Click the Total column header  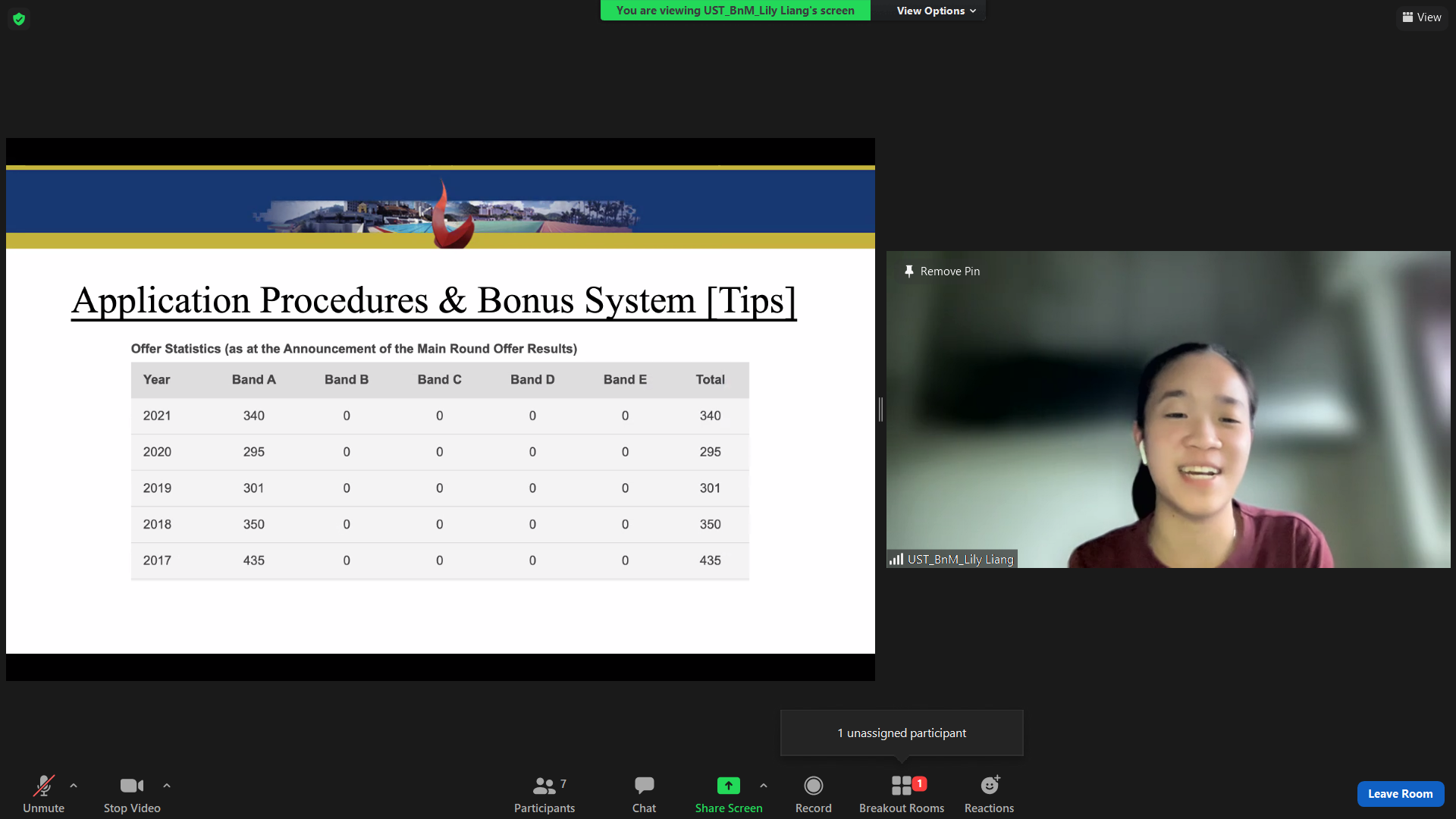click(710, 380)
